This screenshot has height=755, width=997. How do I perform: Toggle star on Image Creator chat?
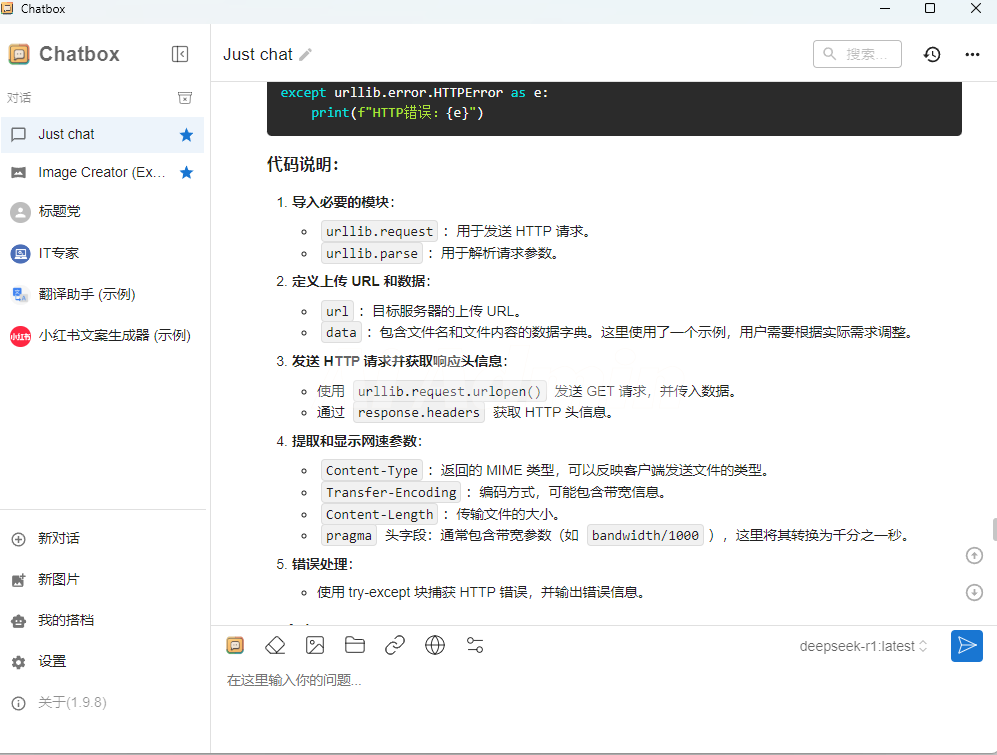(x=186, y=173)
